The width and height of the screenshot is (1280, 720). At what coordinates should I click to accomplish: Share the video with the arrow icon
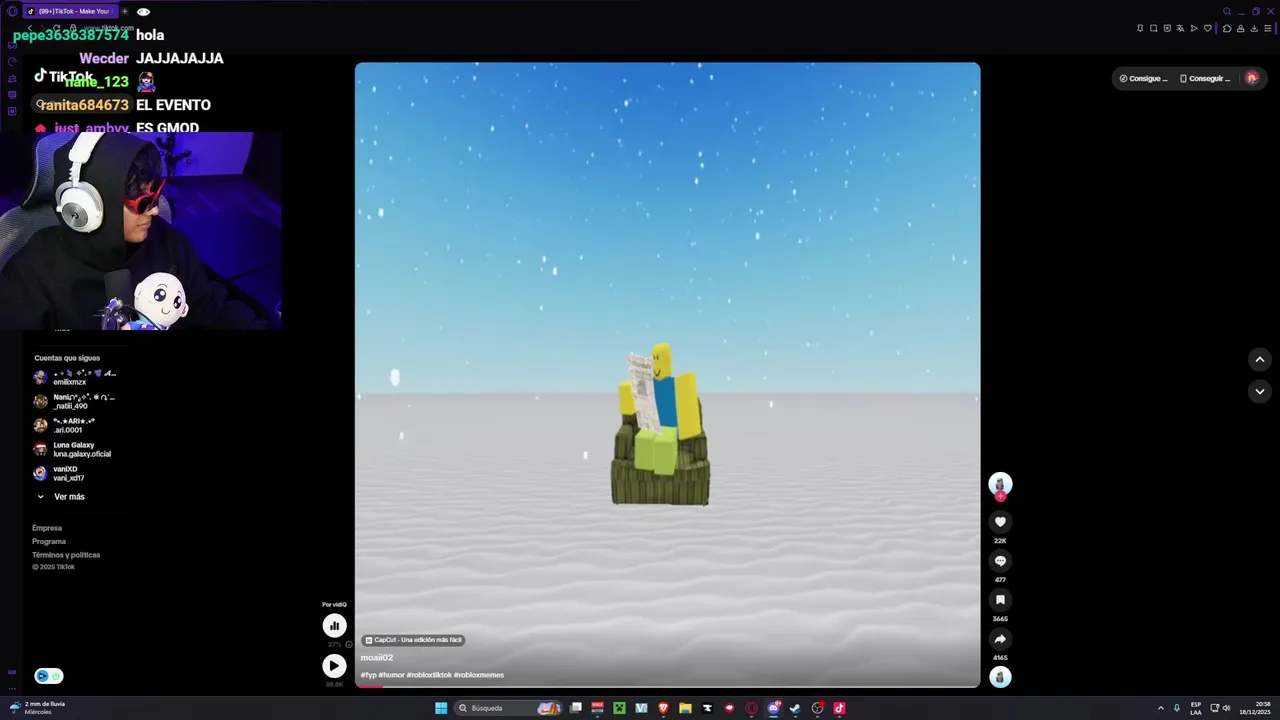(x=1000, y=639)
